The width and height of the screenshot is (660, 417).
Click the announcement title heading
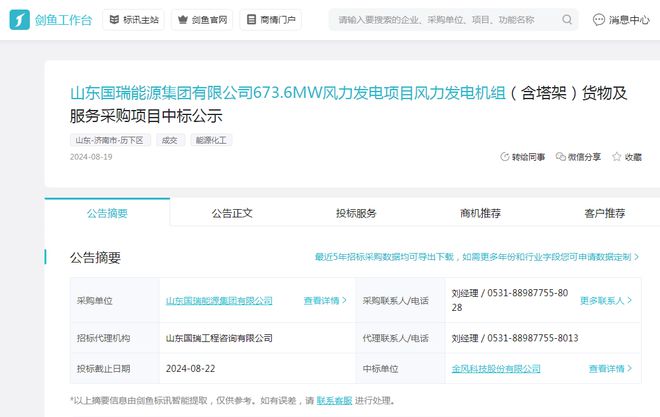point(349,104)
